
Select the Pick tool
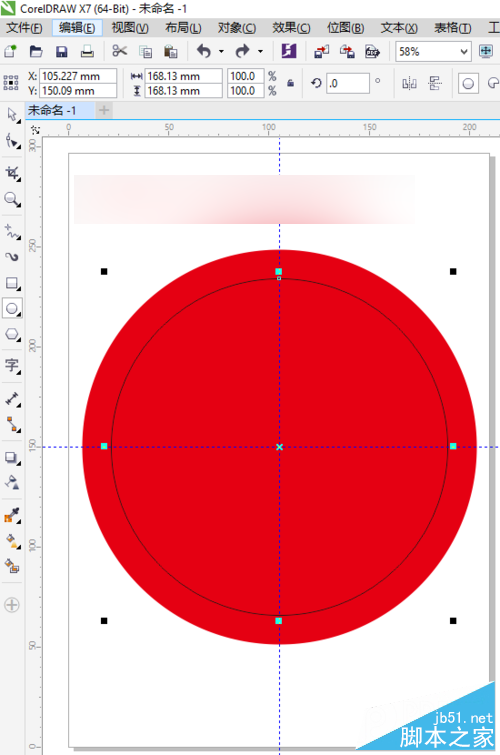pos(12,115)
